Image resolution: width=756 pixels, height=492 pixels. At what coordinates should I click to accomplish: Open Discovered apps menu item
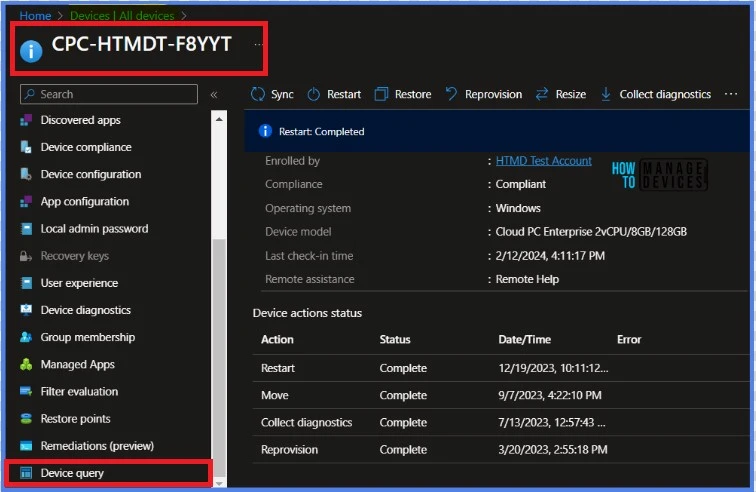point(81,120)
